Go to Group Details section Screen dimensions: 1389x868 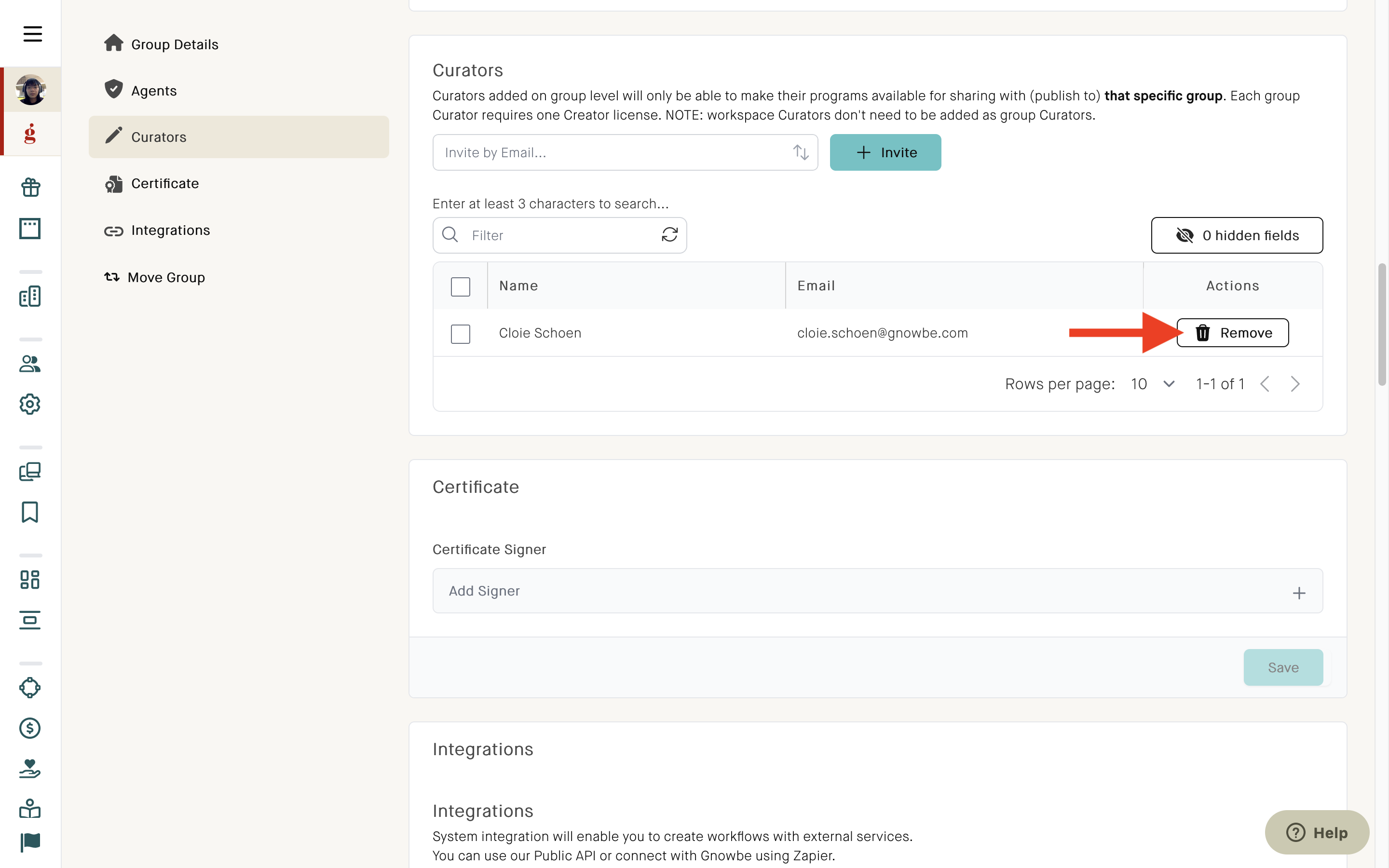[x=239, y=44]
